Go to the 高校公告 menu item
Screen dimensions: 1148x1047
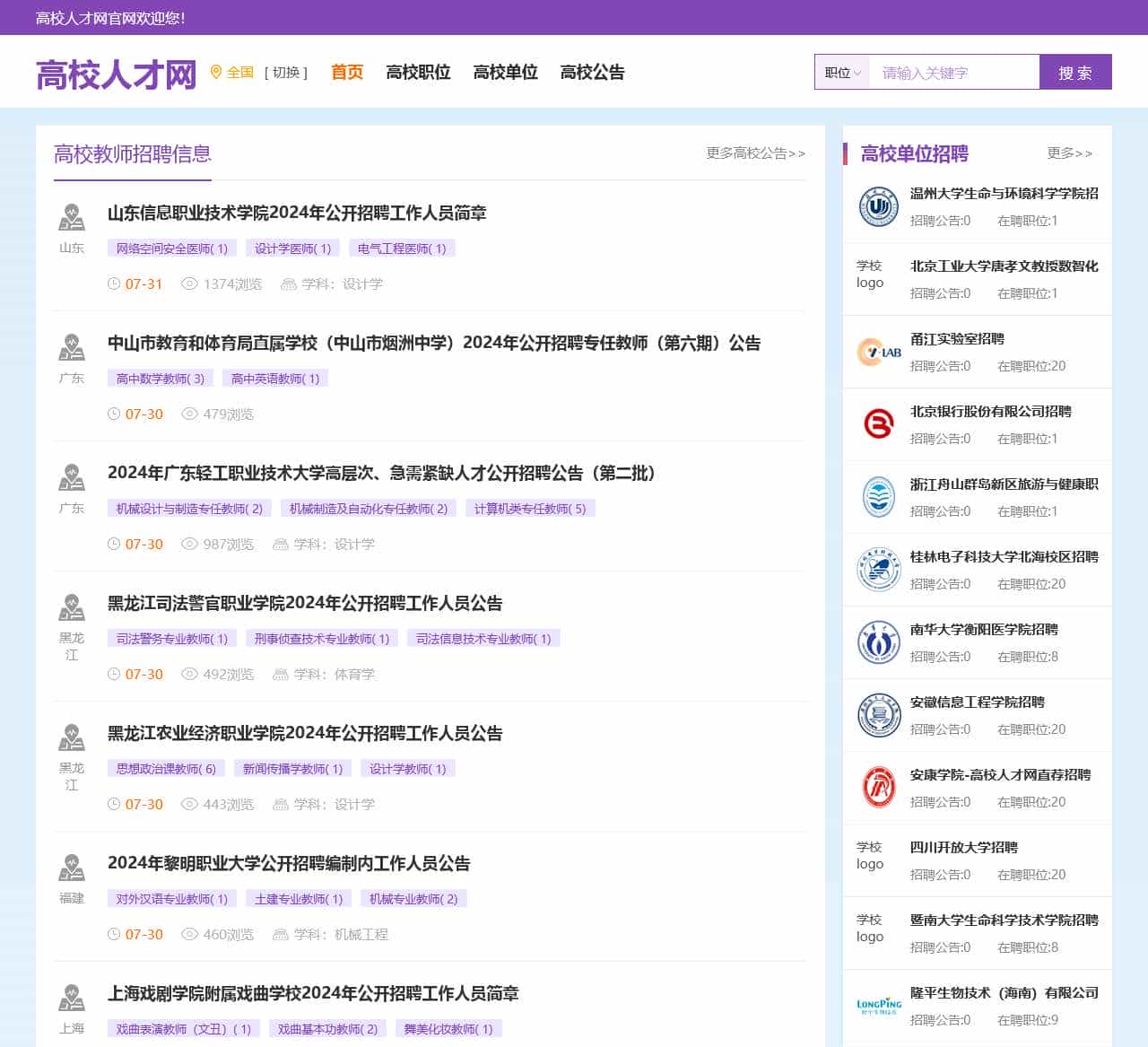(592, 73)
